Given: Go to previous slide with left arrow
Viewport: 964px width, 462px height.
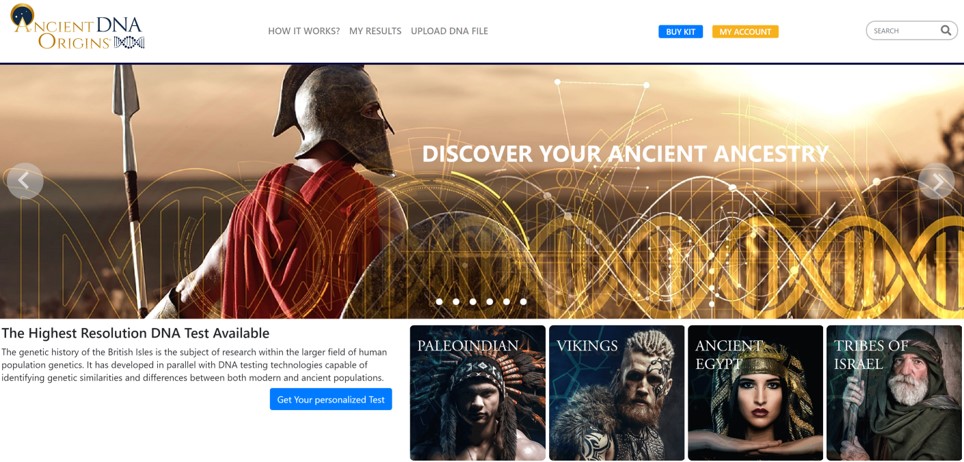Looking at the screenshot, I should (x=25, y=181).
